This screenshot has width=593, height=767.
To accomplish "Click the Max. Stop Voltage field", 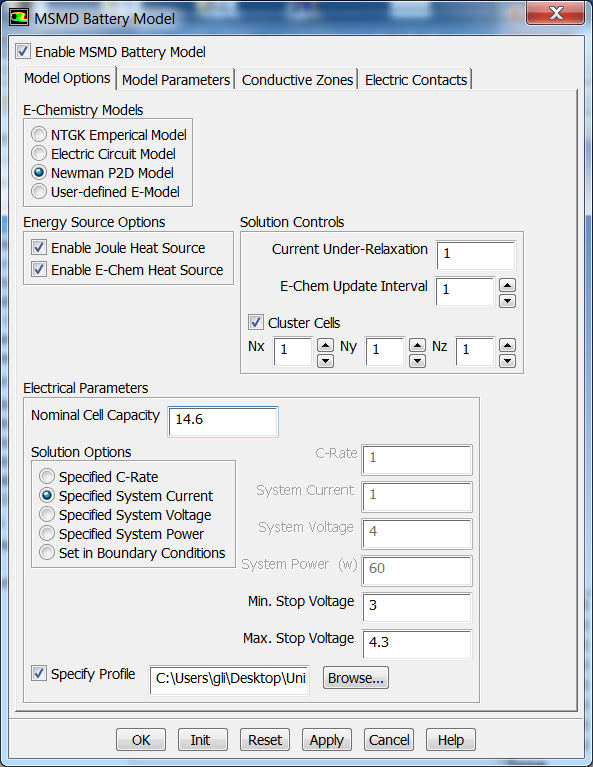I will coord(417,644).
